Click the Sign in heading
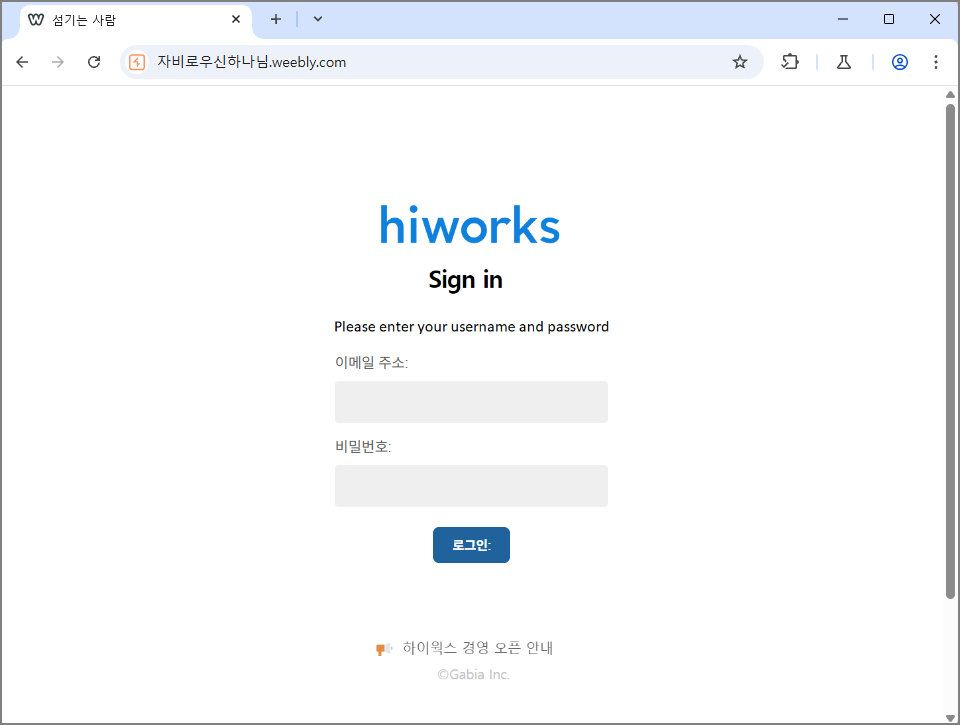The height and width of the screenshot is (725, 960). coord(465,280)
